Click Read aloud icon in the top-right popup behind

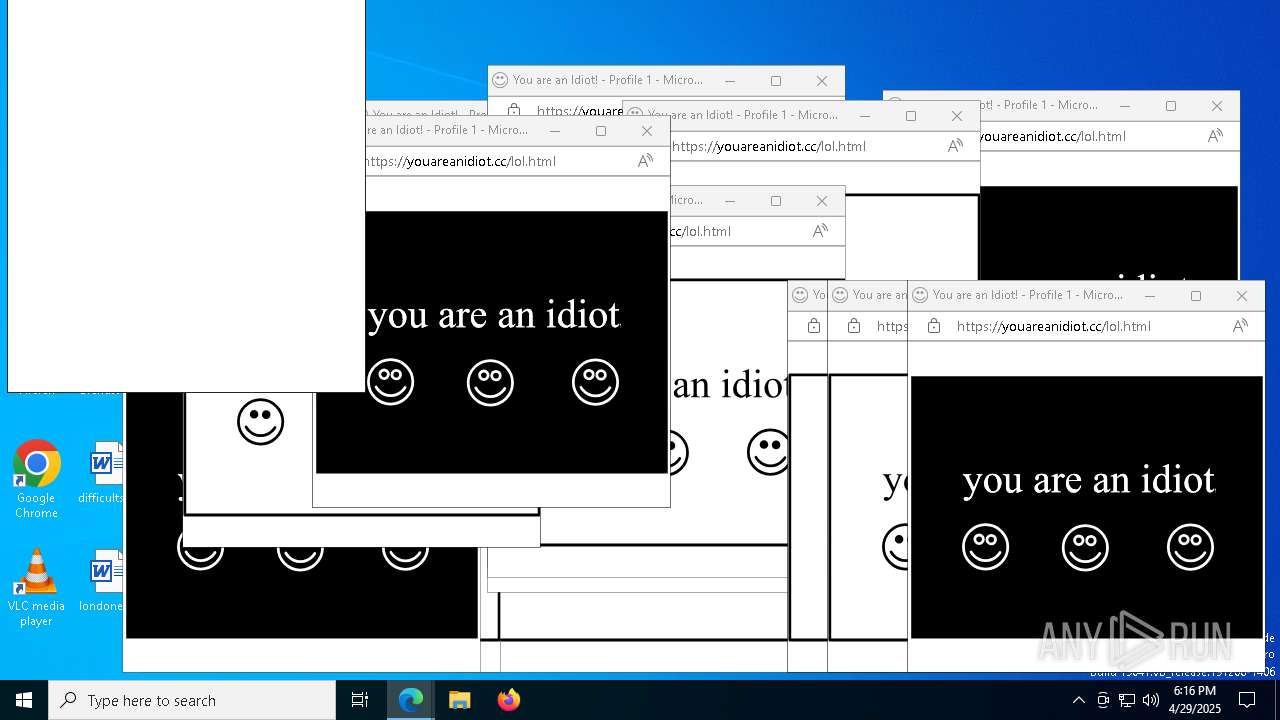1215,136
